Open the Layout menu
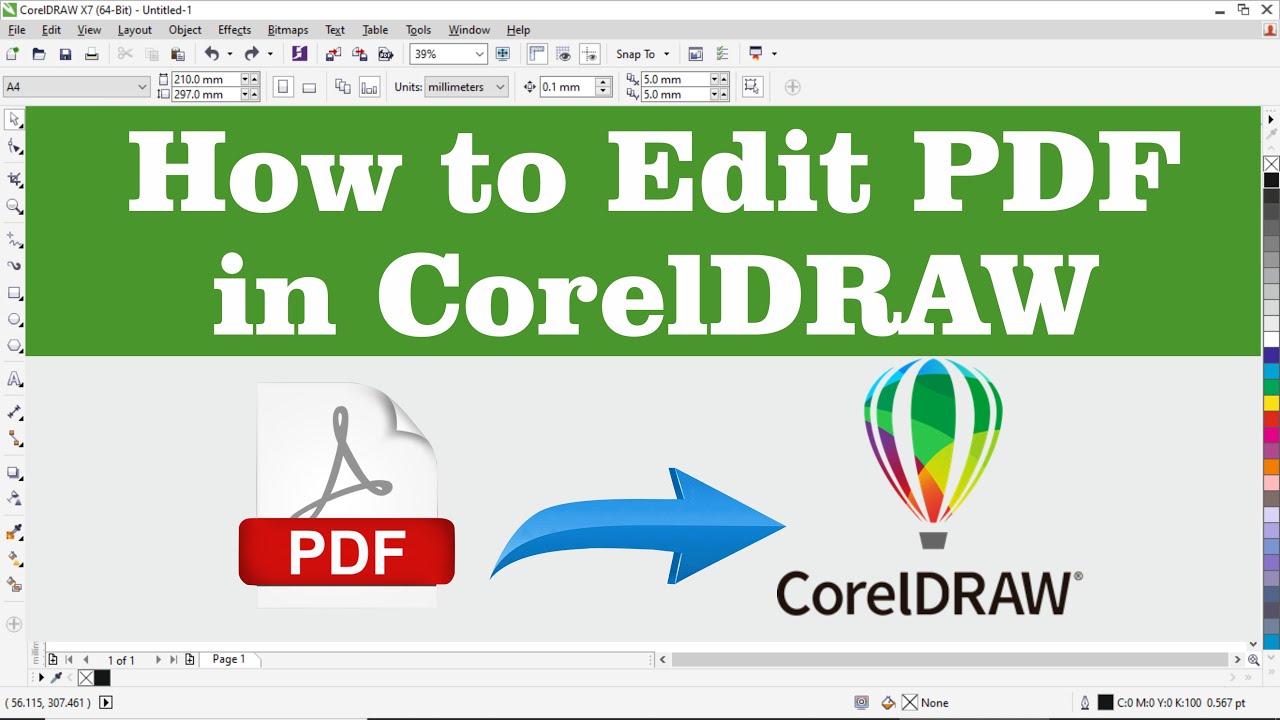Image resolution: width=1280 pixels, height=720 pixels. point(135,30)
